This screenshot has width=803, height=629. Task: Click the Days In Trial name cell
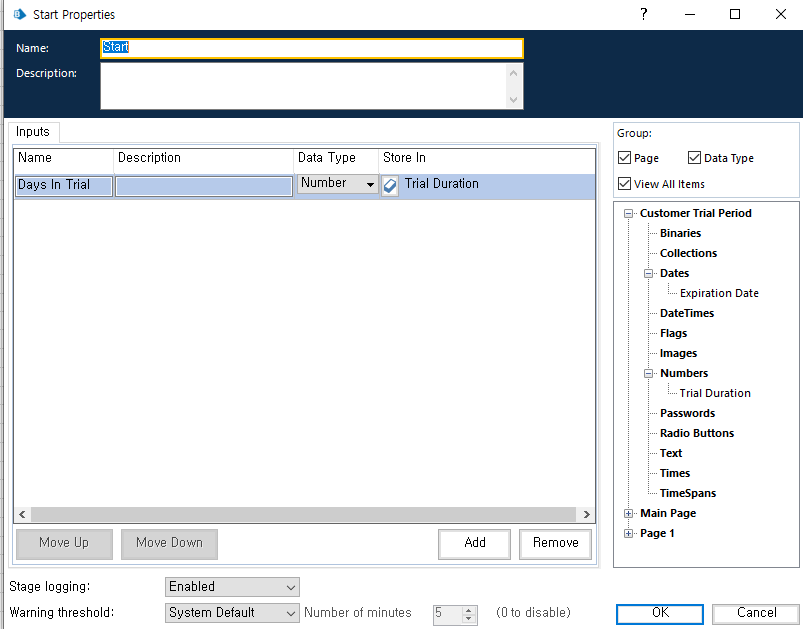pos(64,185)
